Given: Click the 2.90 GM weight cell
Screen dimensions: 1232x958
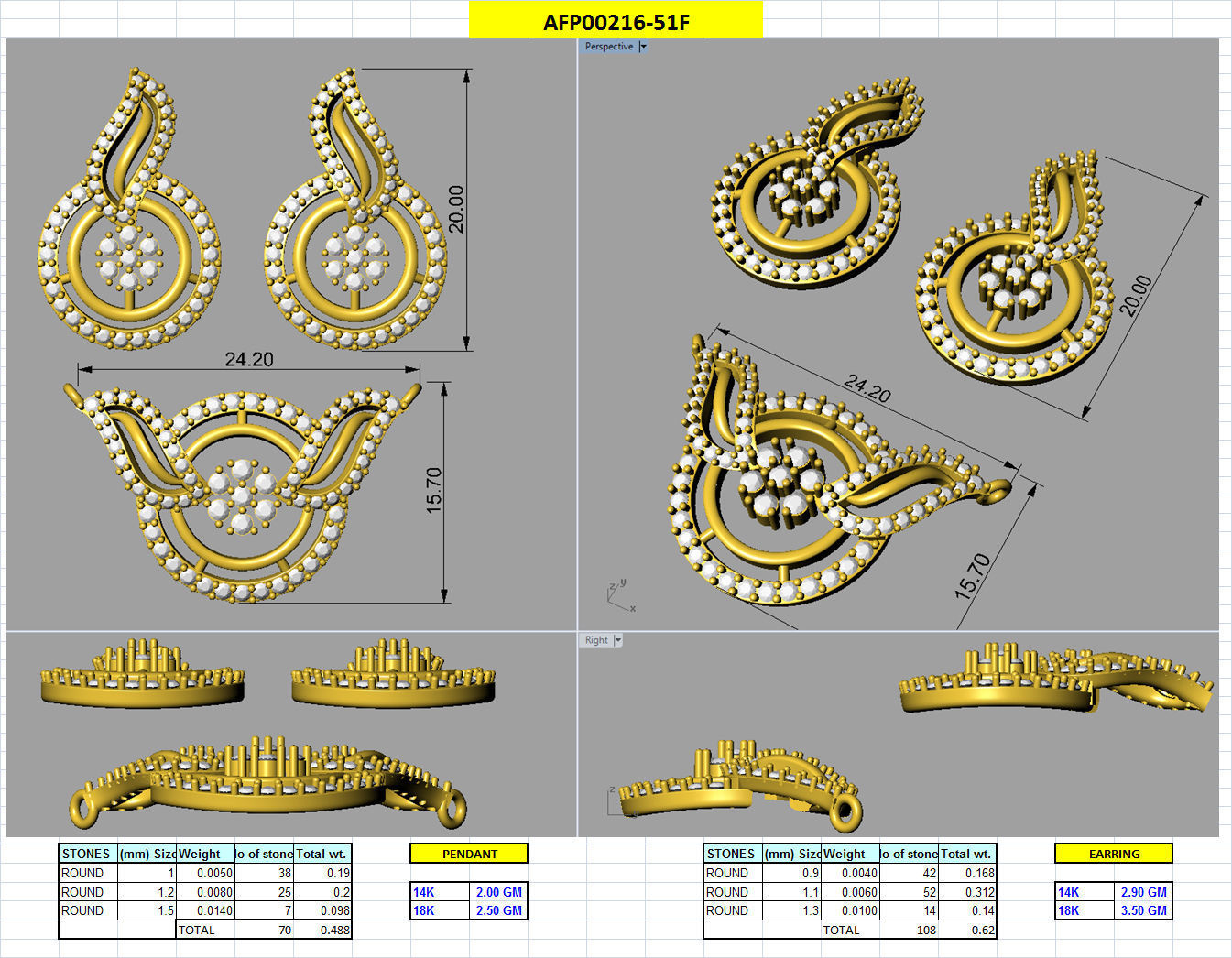Looking at the screenshot, I should pyautogui.click(x=1143, y=892).
